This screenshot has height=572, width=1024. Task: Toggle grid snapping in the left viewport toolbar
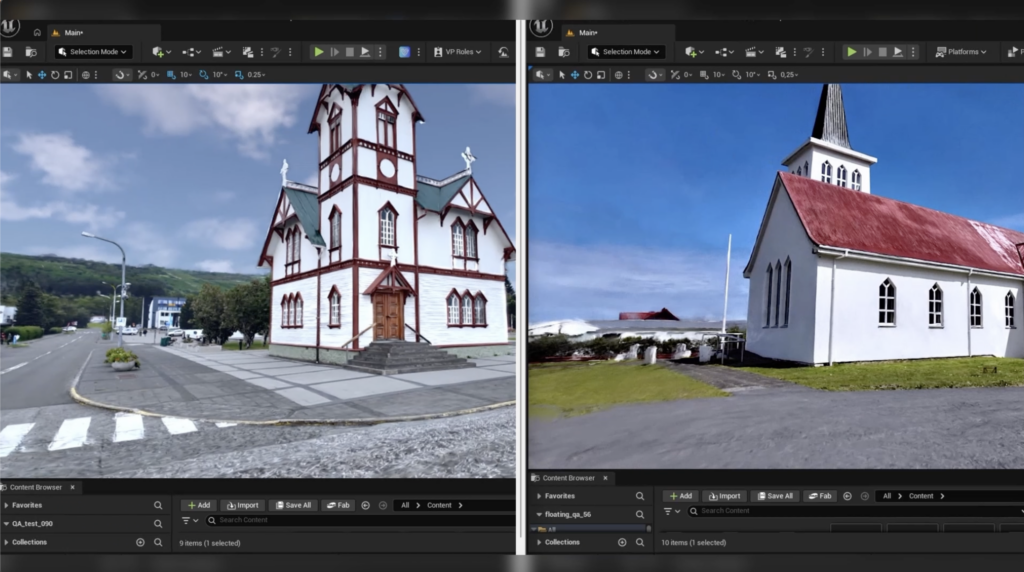(173, 75)
